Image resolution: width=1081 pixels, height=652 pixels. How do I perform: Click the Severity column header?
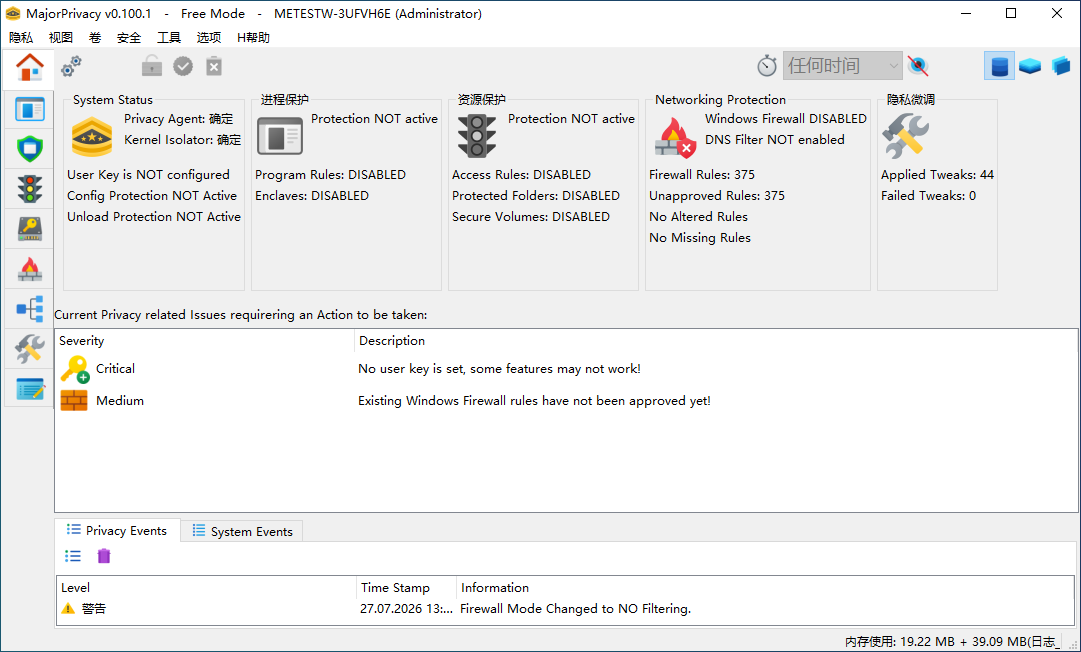[x=205, y=340]
